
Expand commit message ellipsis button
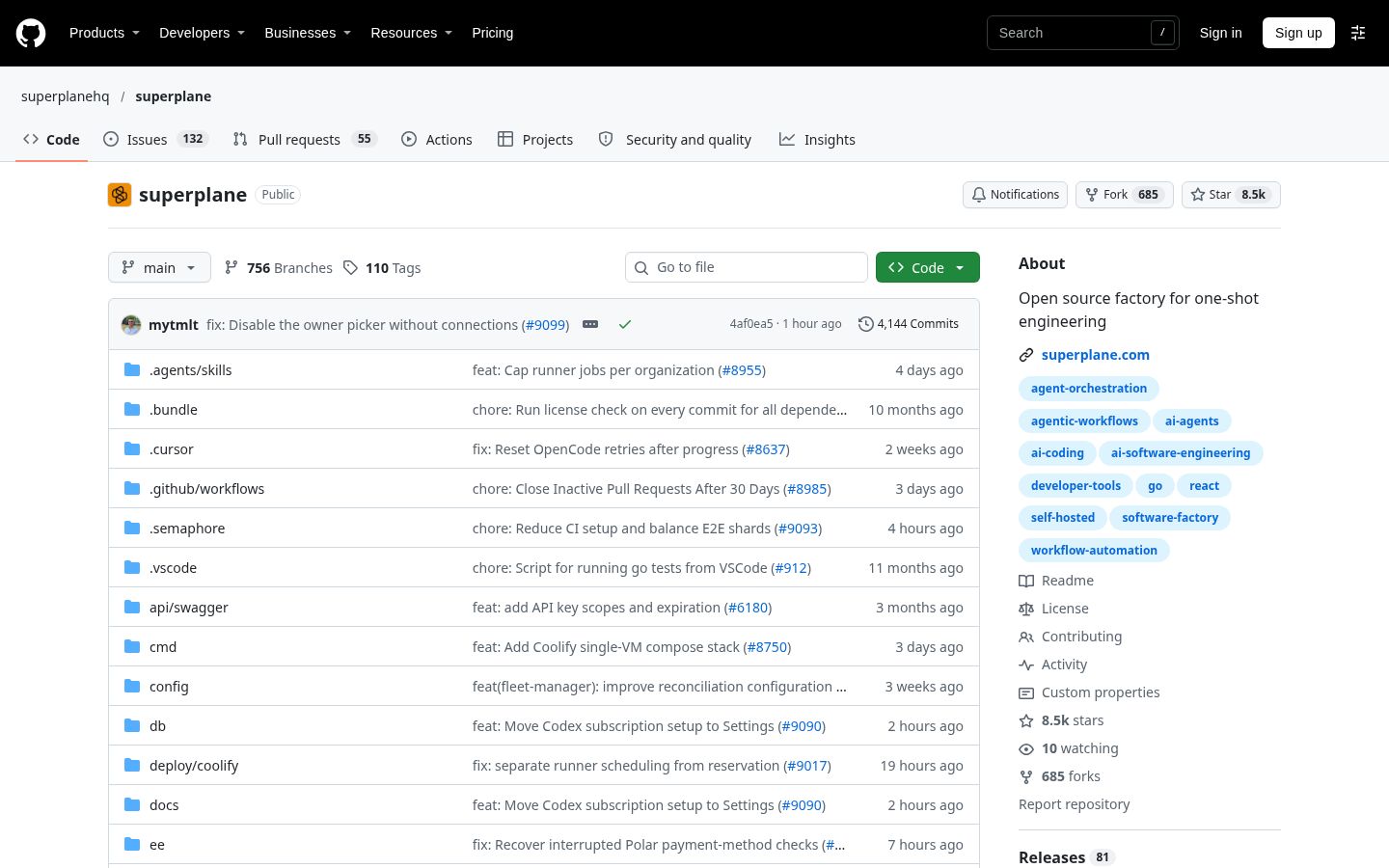[x=590, y=324]
